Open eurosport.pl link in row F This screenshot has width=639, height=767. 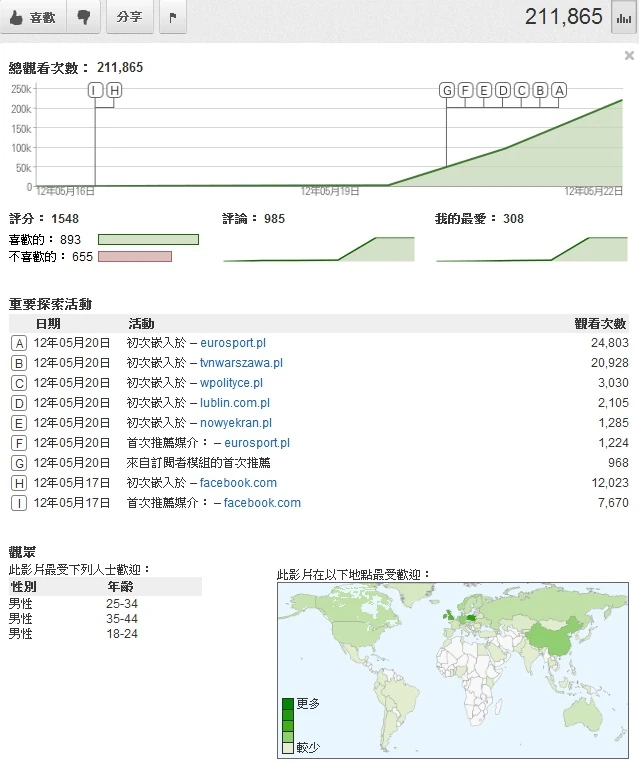[257, 443]
